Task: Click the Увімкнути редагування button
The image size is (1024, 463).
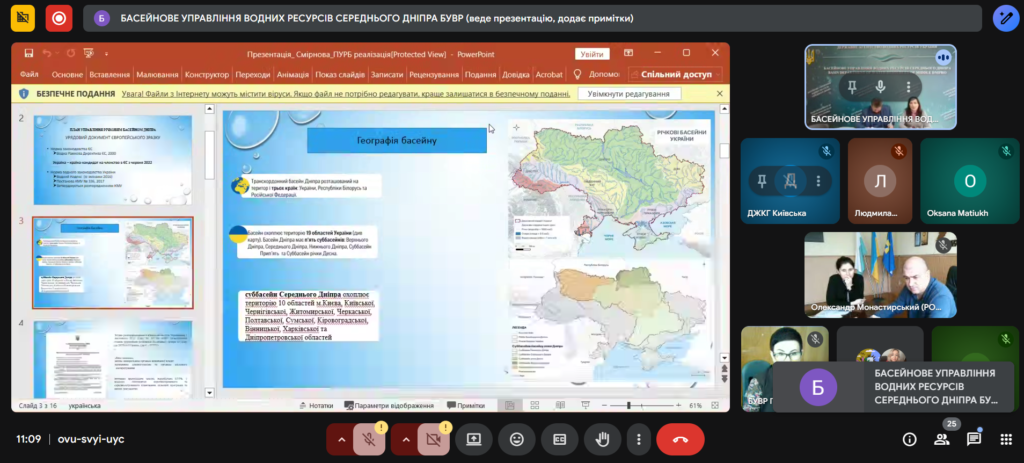Action: 628,93
